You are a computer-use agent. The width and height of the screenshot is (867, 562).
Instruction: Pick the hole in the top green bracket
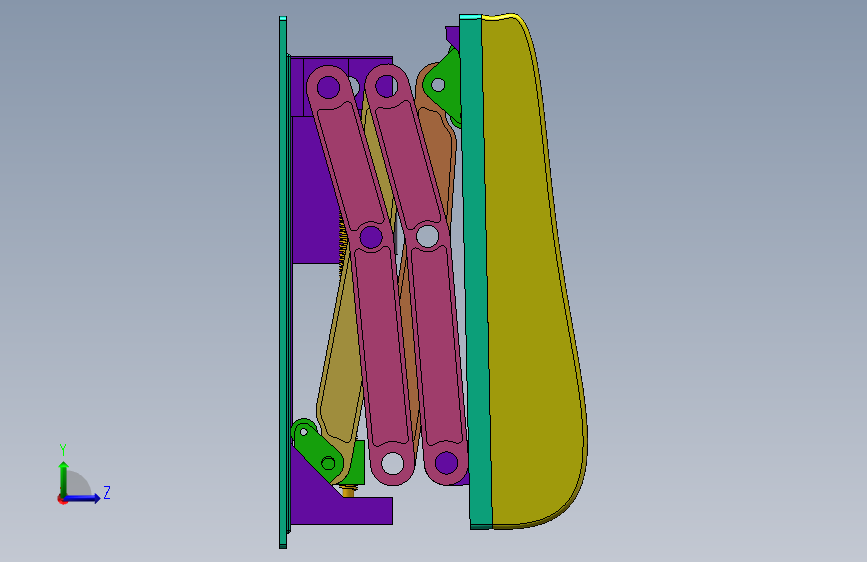coord(438,85)
